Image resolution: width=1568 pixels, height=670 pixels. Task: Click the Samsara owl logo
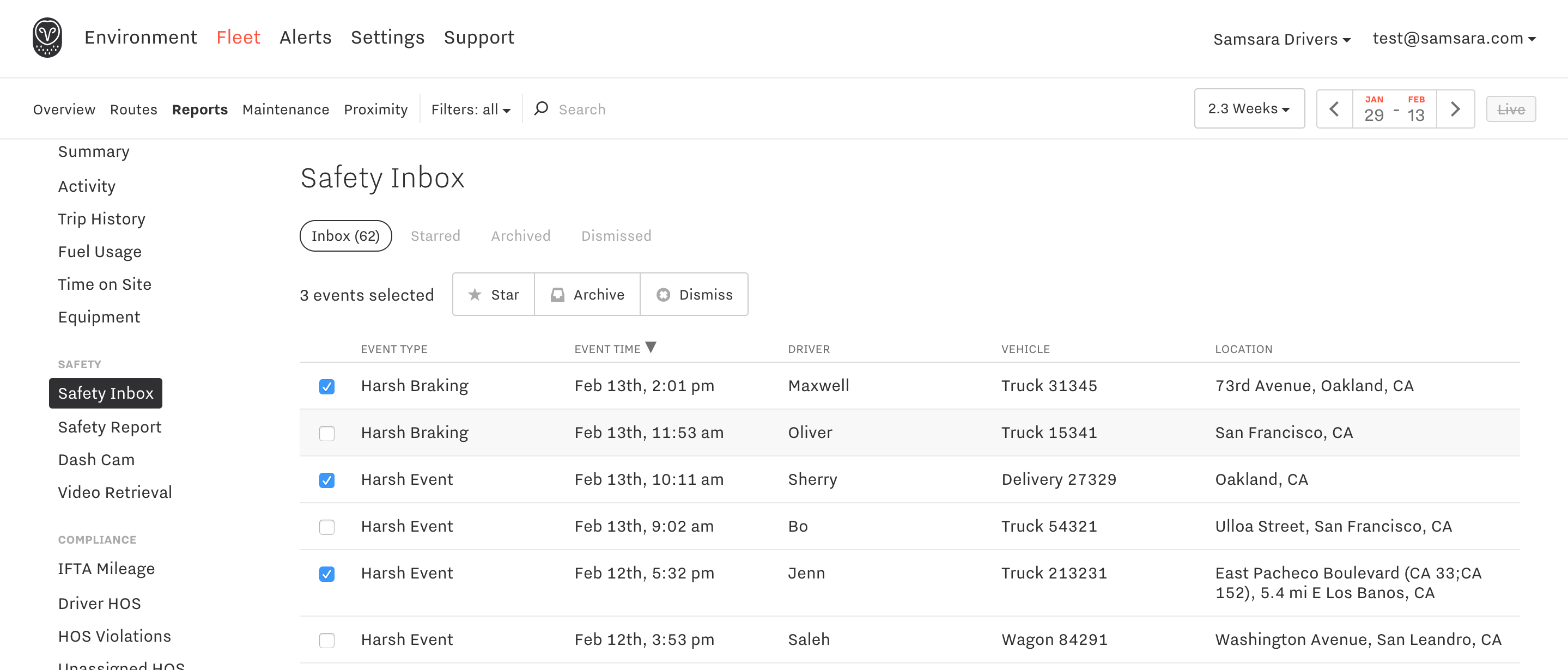47,38
